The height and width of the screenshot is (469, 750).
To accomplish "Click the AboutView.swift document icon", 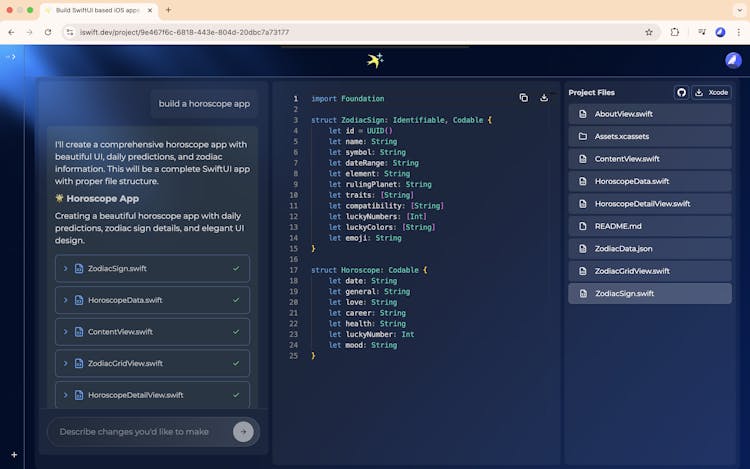I will pos(583,114).
